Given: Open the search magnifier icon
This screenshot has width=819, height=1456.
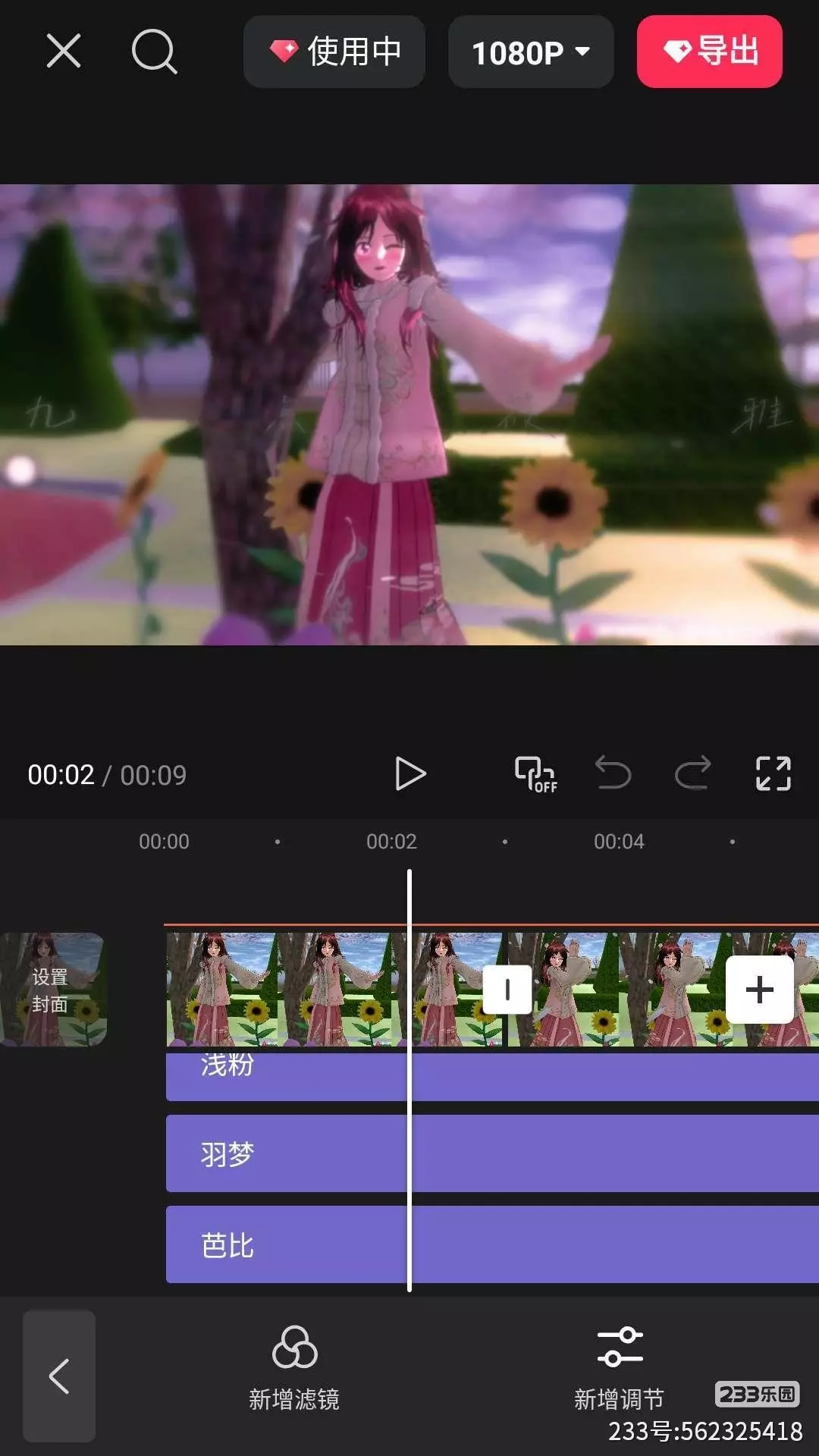Looking at the screenshot, I should 154,52.
